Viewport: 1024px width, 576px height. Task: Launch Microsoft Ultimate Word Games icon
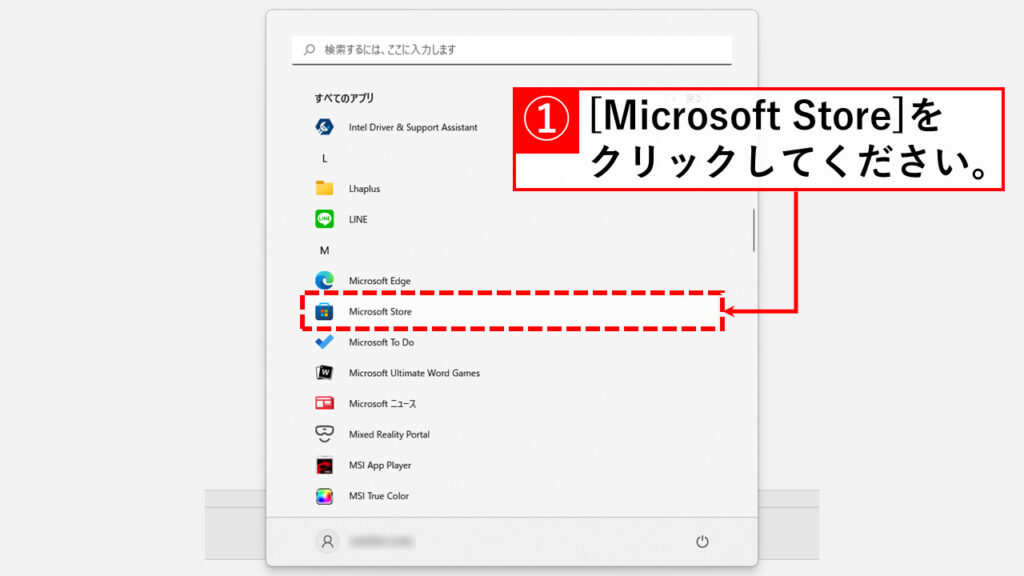tap(324, 373)
